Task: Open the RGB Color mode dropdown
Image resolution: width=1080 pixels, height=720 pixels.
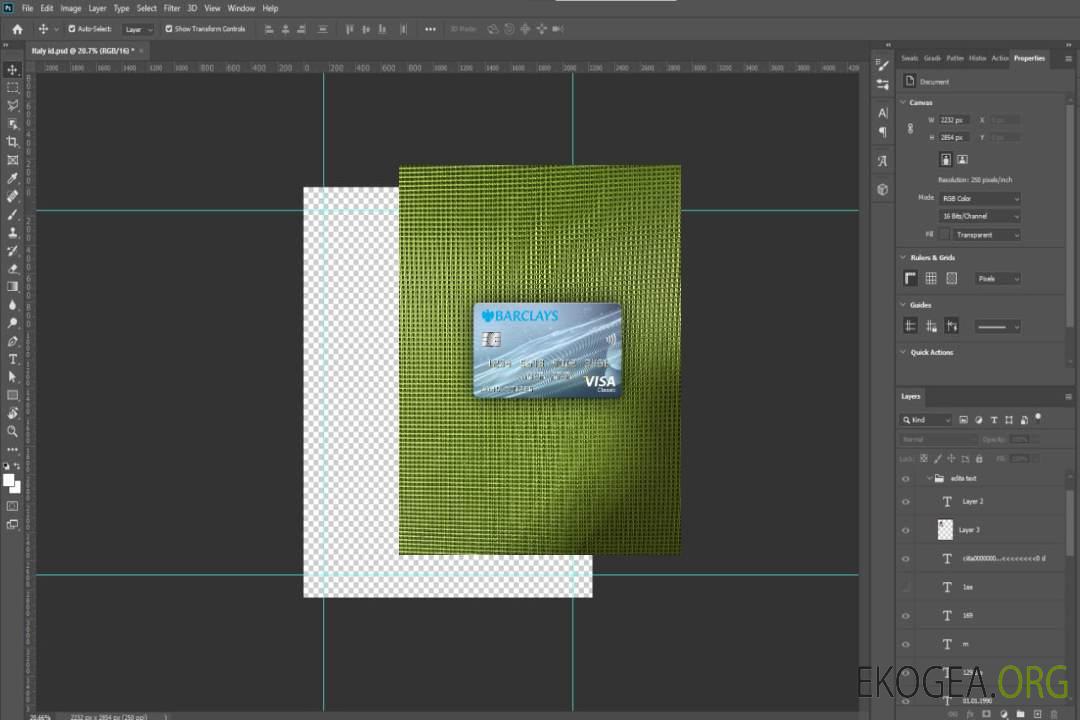Action: pyautogui.click(x=979, y=199)
